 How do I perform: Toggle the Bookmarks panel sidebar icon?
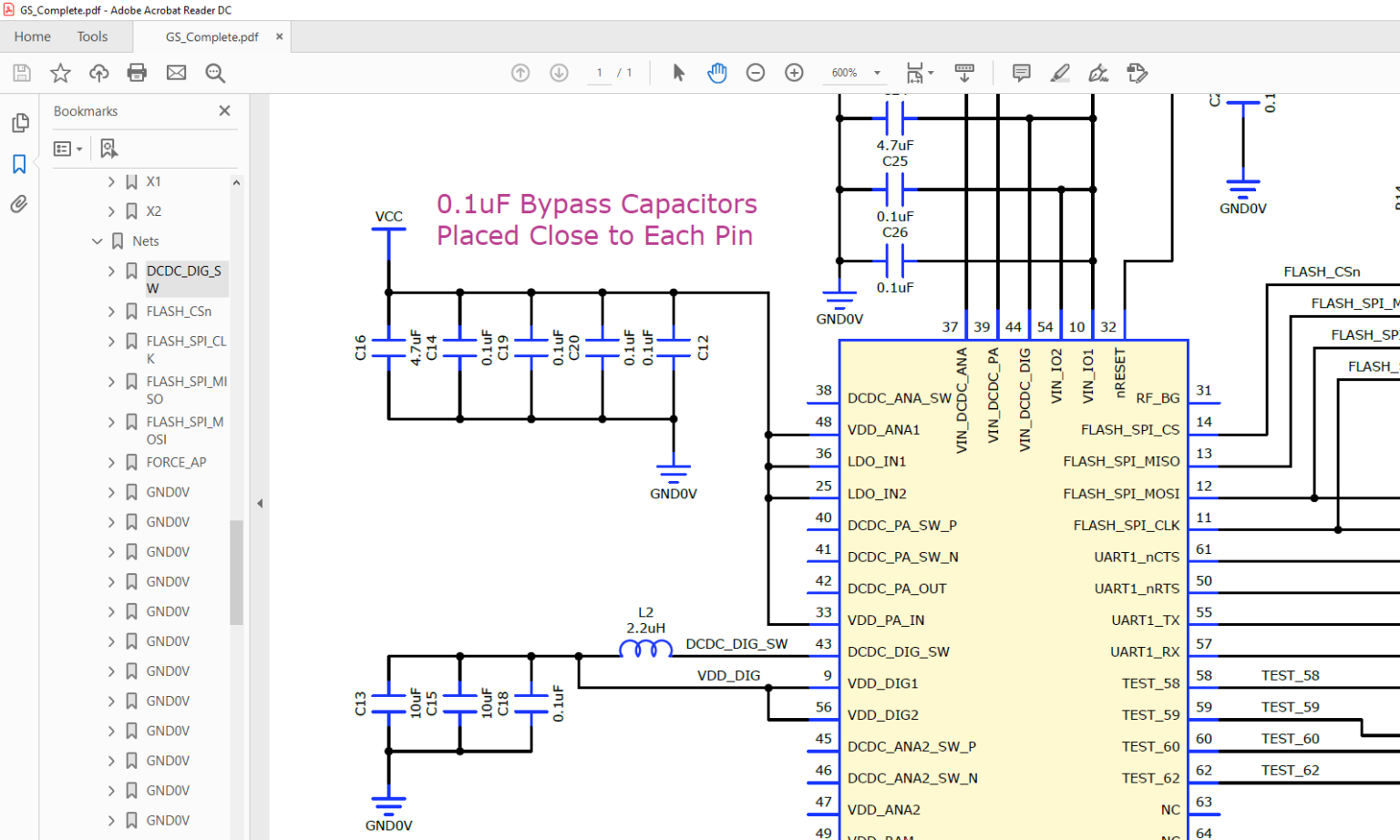[x=19, y=164]
